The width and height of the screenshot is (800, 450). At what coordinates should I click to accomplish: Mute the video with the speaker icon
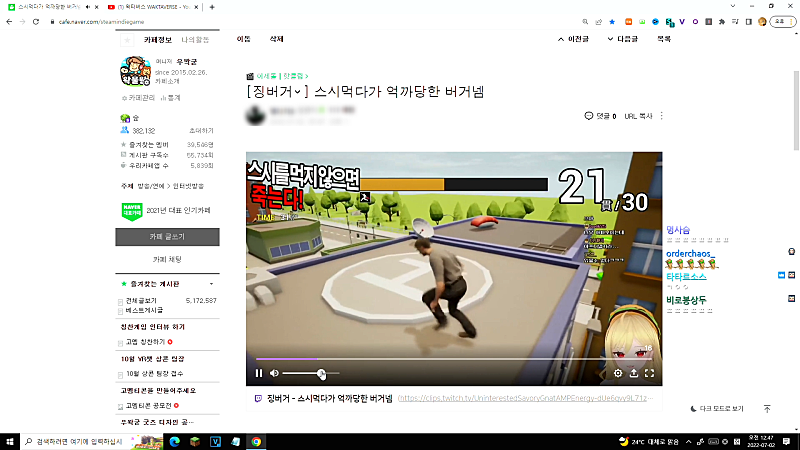pyautogui.click(x=274, y=373)
